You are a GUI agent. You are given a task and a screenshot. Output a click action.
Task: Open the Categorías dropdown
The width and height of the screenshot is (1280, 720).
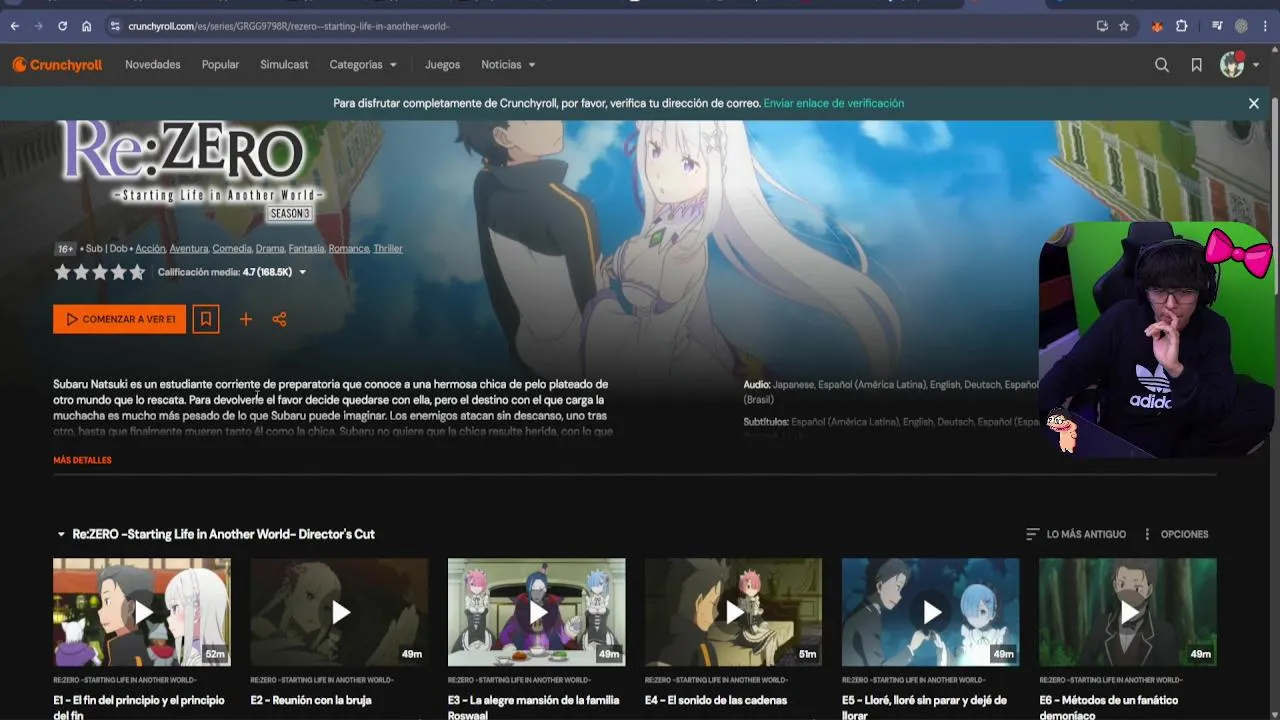(x=363, y=65)
